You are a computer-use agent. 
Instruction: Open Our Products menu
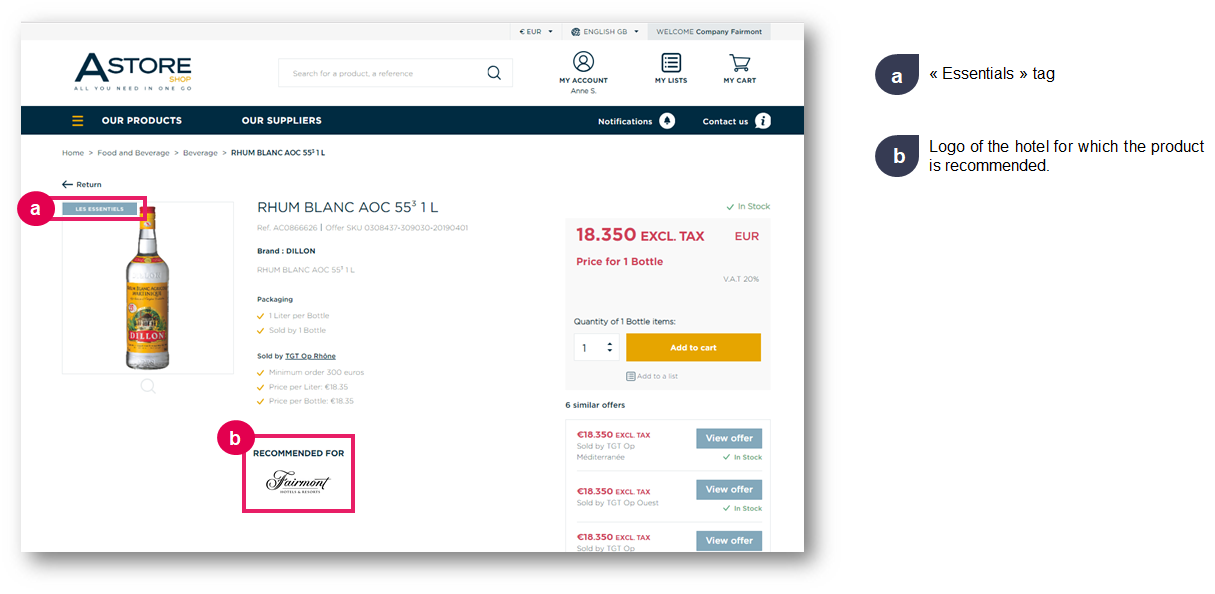point(142,121)
